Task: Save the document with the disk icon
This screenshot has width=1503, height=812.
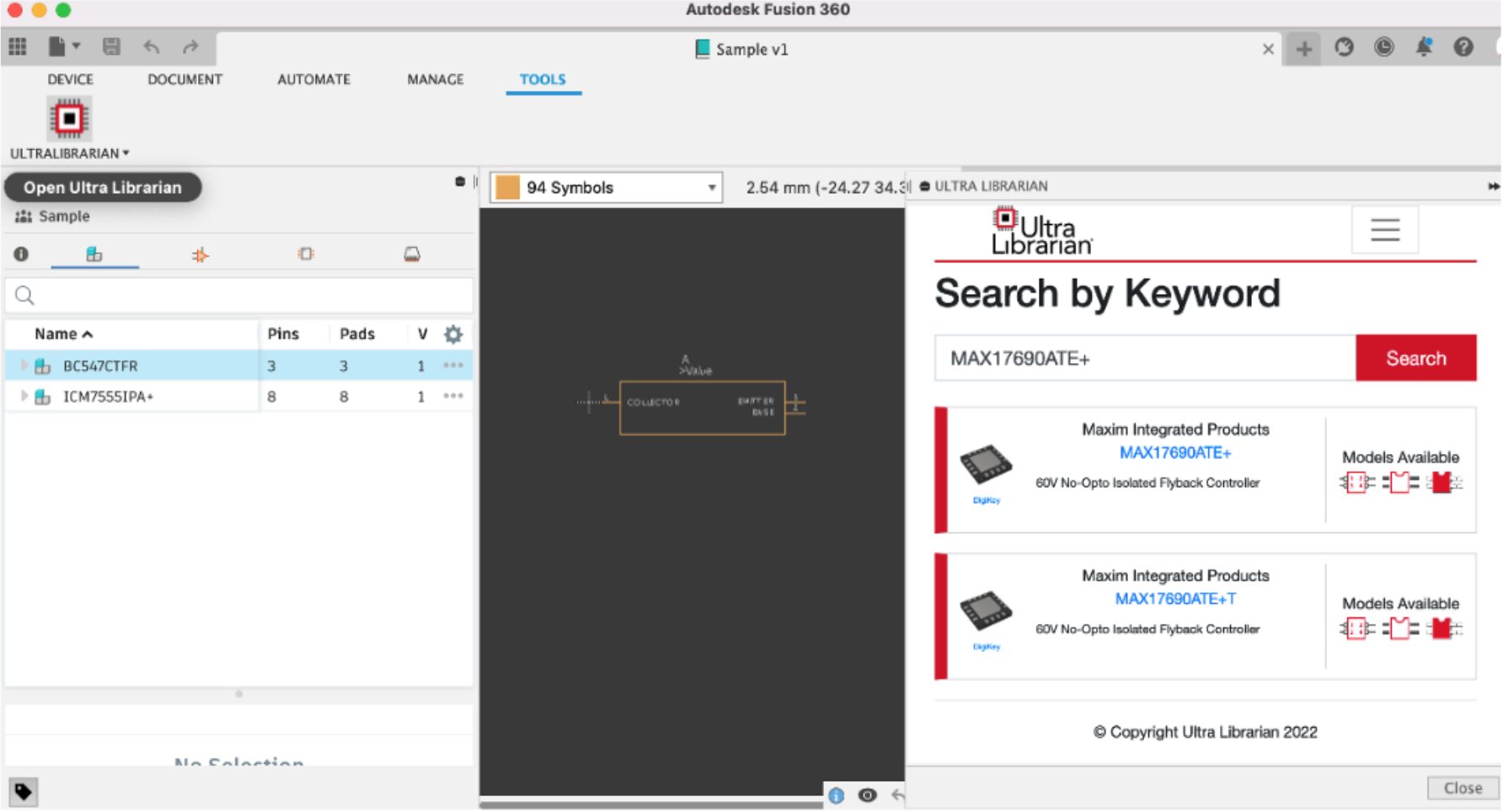Action: 111,47
